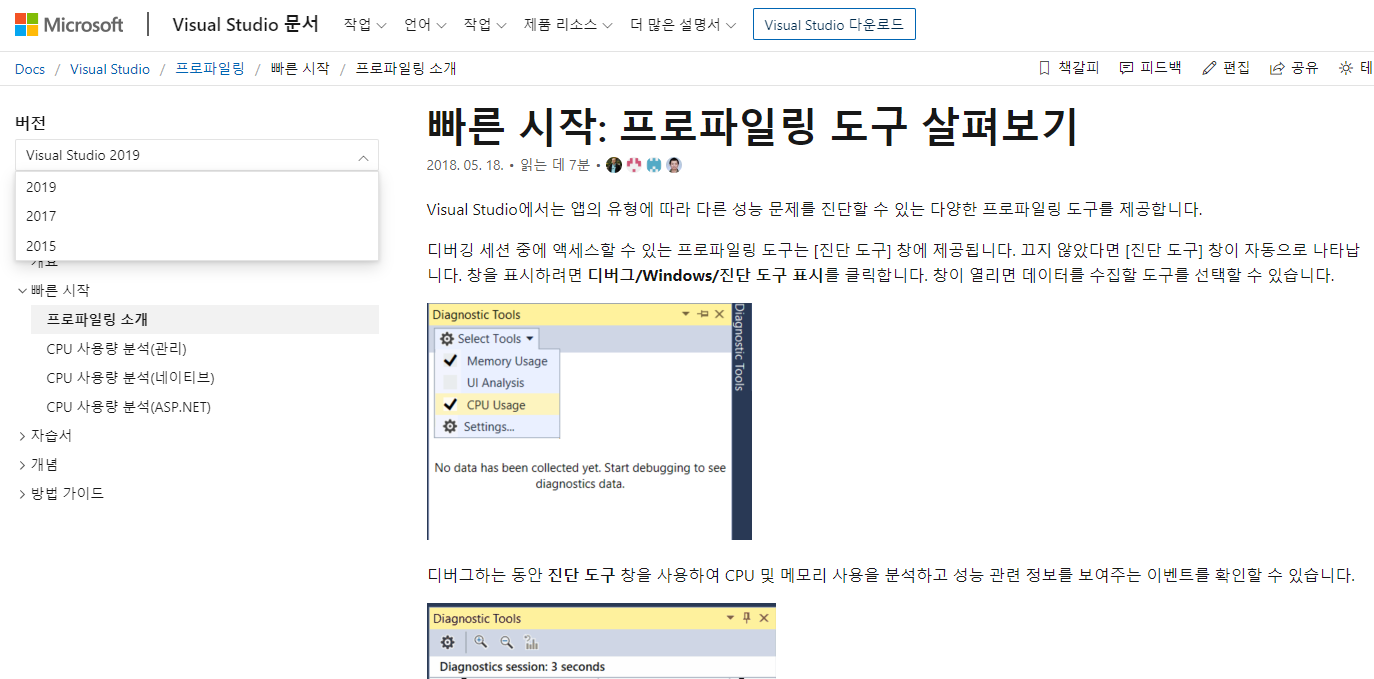
Task: Open the Visual Studio 문서 link
Action: pyautogui.click(x=246, y=24)
